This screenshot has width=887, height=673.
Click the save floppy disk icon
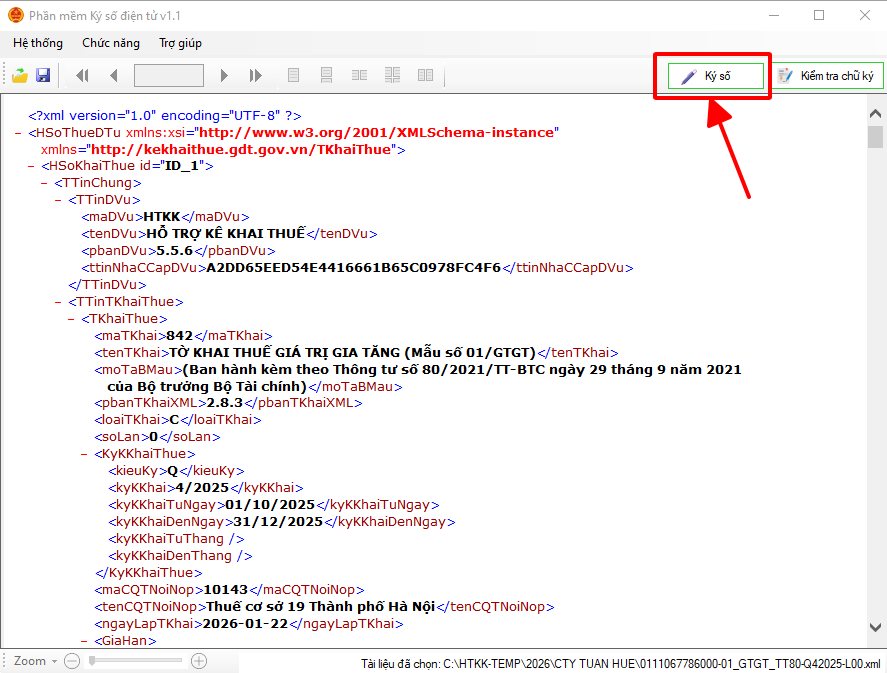[x=43, y=76]
